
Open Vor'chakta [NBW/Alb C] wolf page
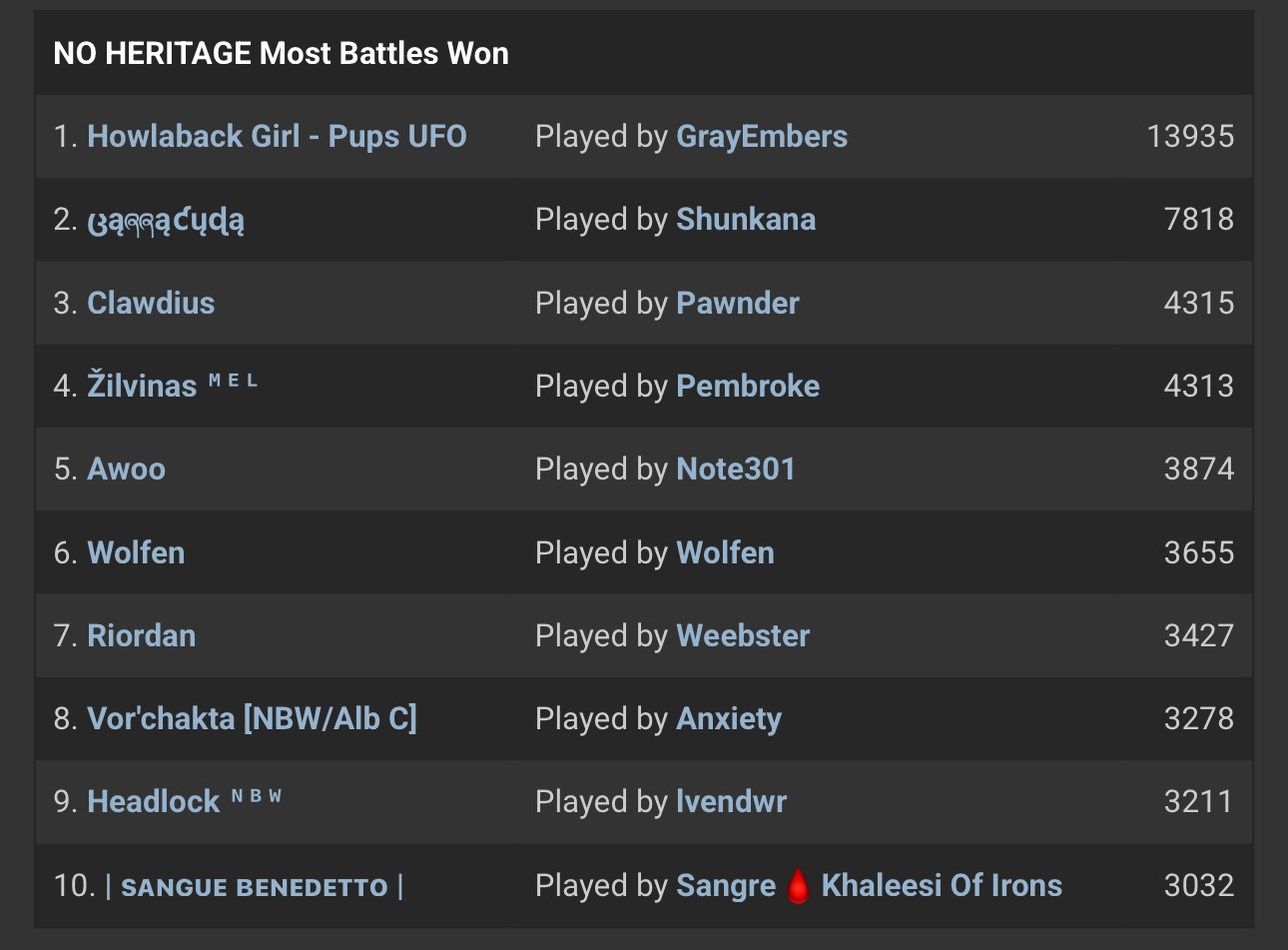(x=253, y=719)
